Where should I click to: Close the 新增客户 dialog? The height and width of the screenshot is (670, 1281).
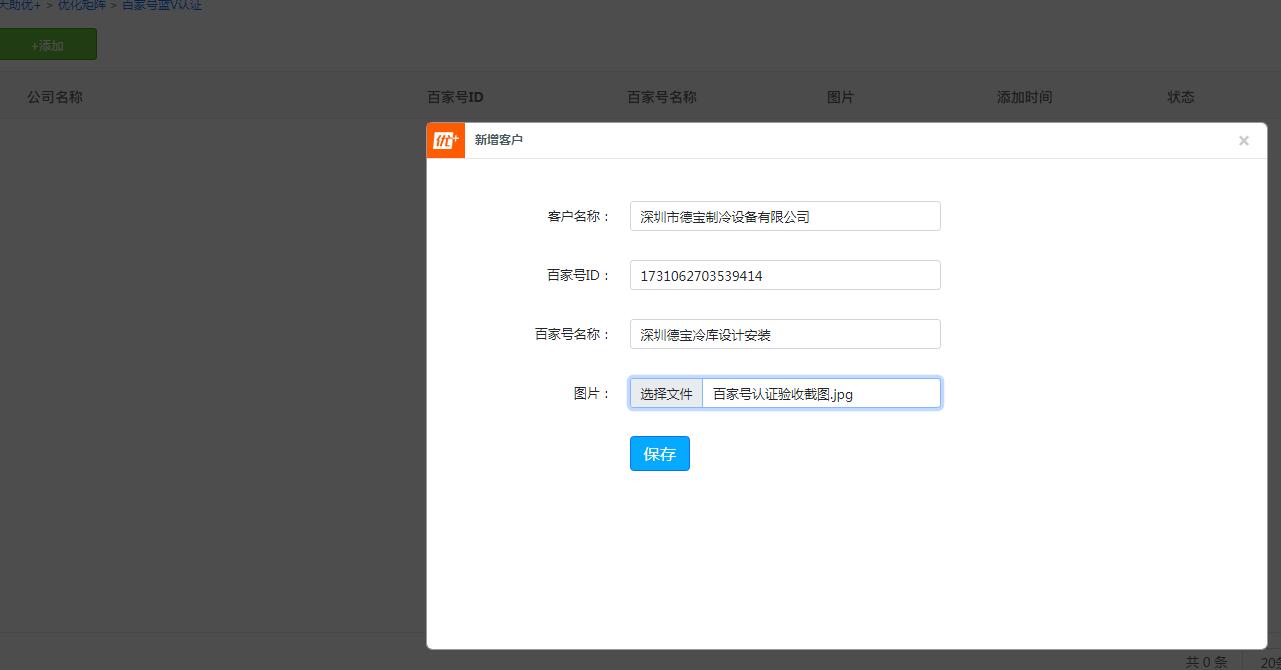pyautogui.click(x=1243, y=141)
